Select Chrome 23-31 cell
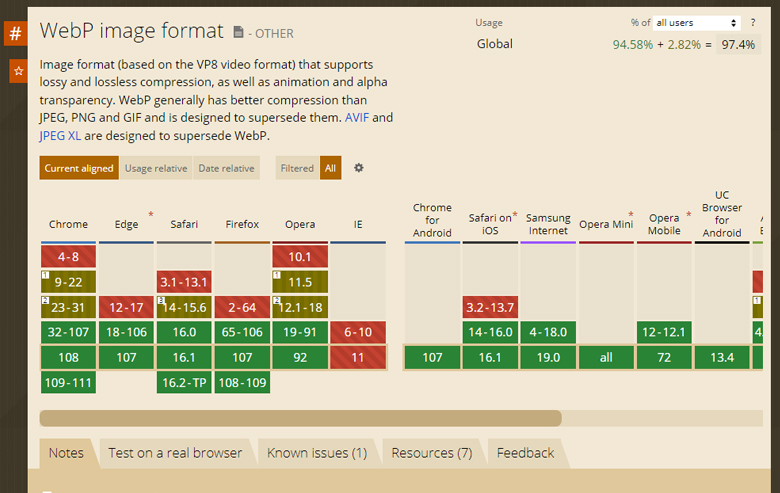Image resolution: width=780 pixels, height=493 pixels. pyautogui.click(x=68, y=307)
